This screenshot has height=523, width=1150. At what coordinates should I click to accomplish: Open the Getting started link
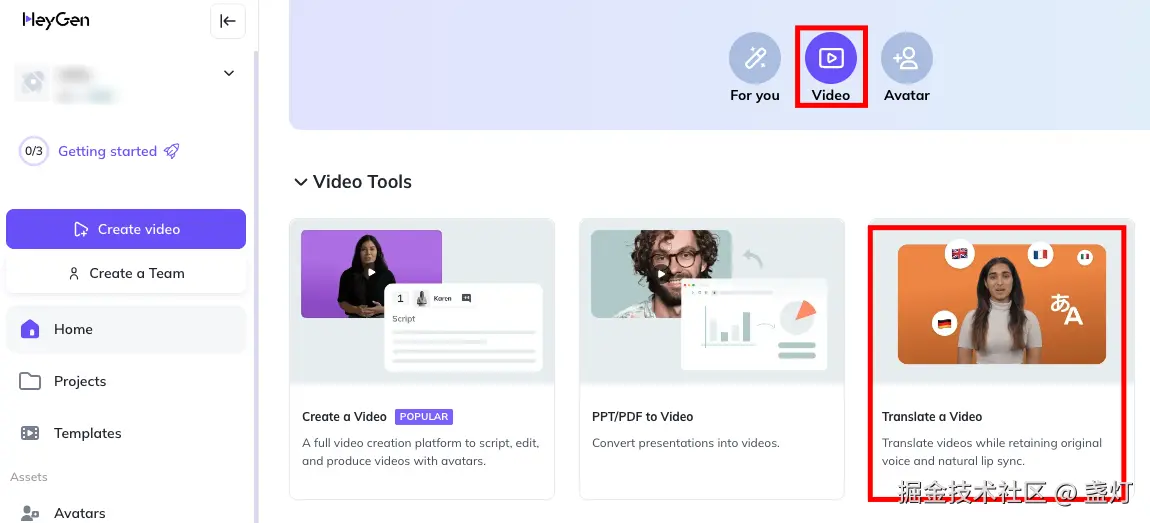tap(107, 152)
